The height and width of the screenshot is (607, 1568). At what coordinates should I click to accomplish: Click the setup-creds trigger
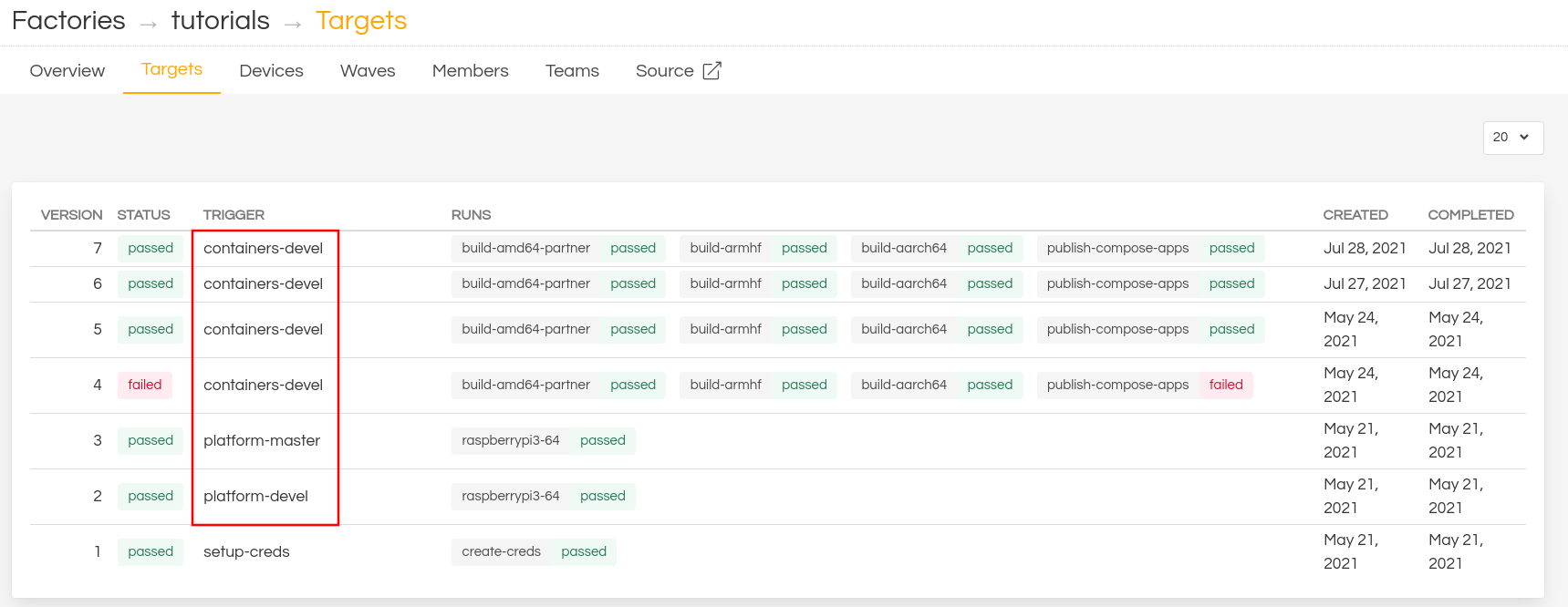click(x=246, y=551)
